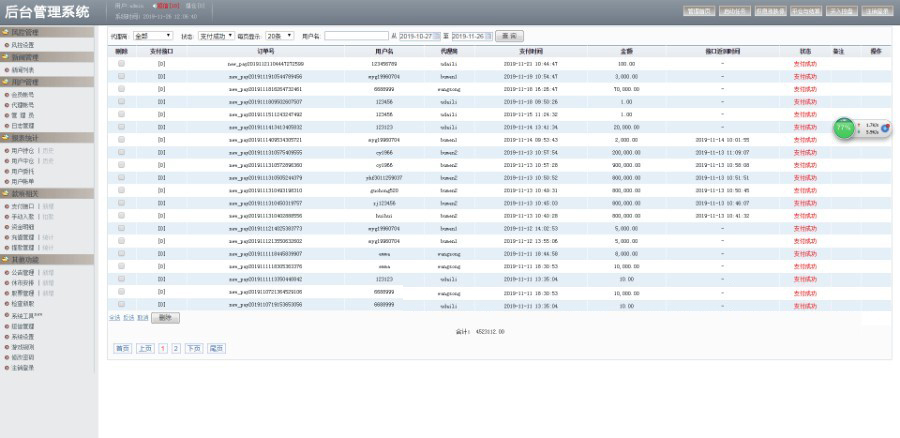
Task: Change per-page display dropdown from 20条
Action: 280,35
